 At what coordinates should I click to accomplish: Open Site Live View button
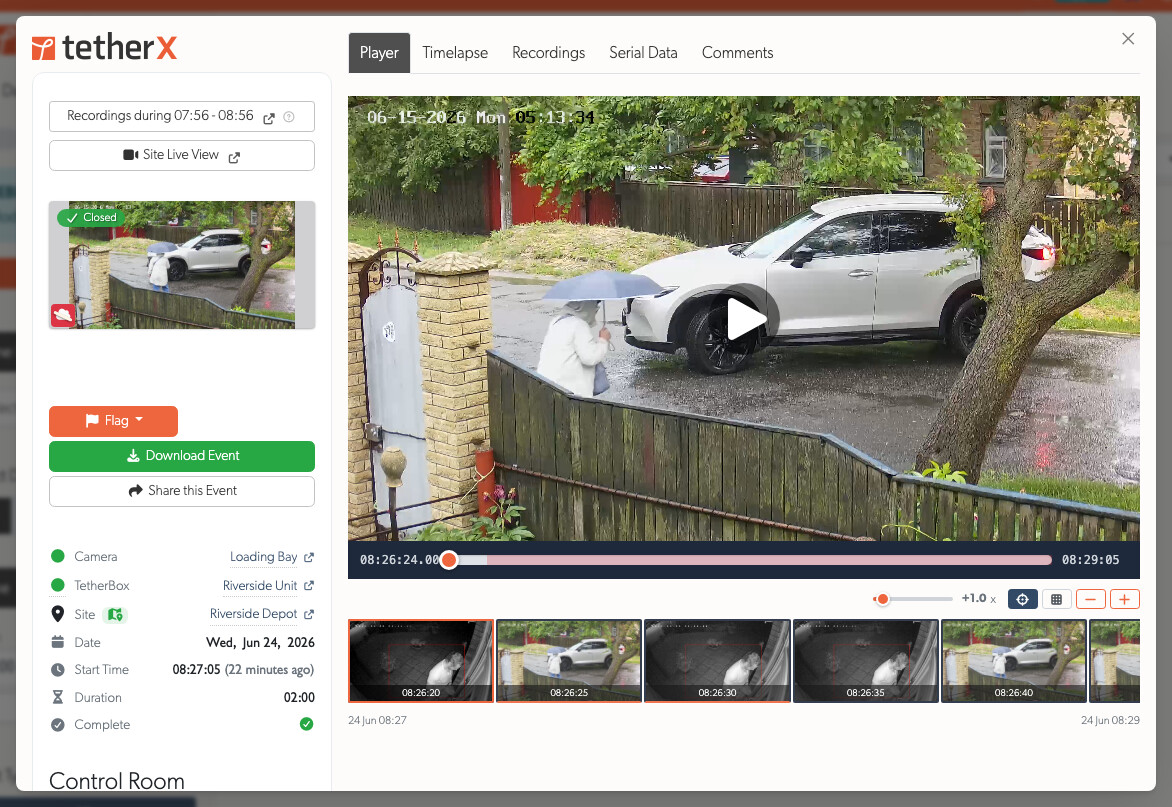(182, 155)
